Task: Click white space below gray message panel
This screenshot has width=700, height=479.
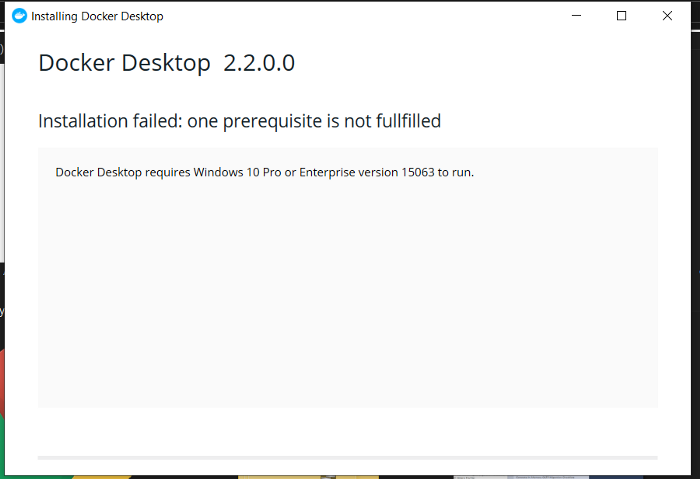Action: [x=347, y=430]
